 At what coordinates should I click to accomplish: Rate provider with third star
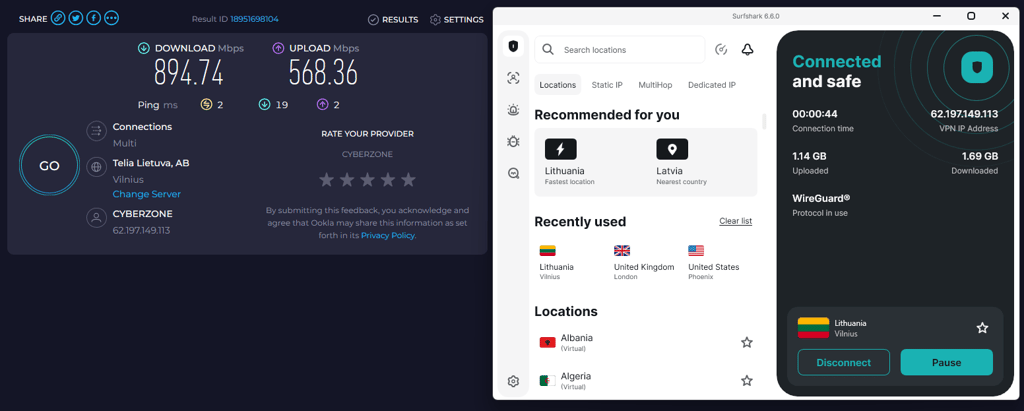point(367,180)
